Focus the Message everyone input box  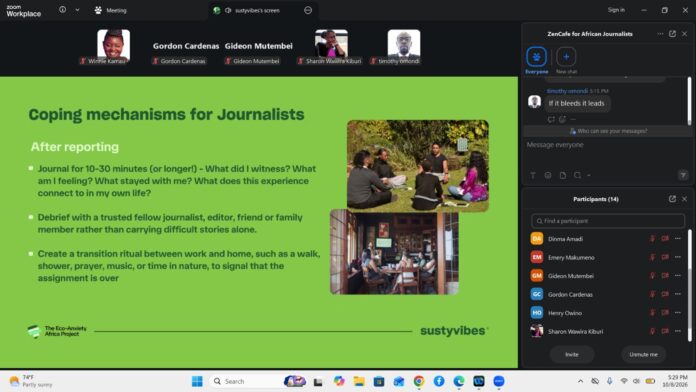pyautogui.click(x=606, y=145)
